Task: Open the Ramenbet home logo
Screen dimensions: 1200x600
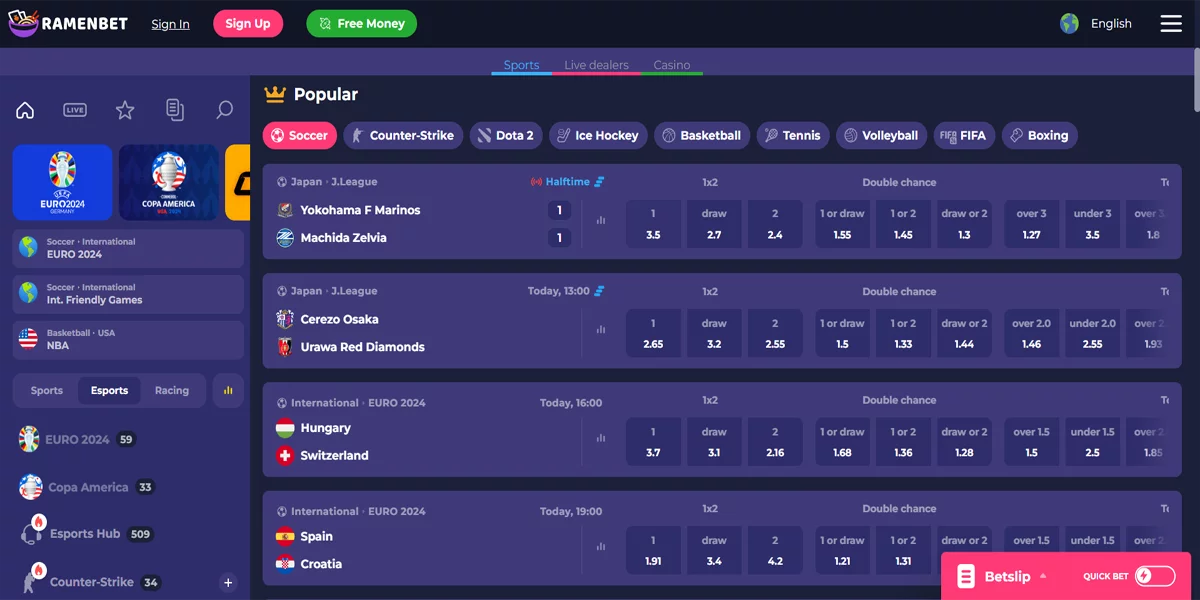Action: (x=68, y=23)
